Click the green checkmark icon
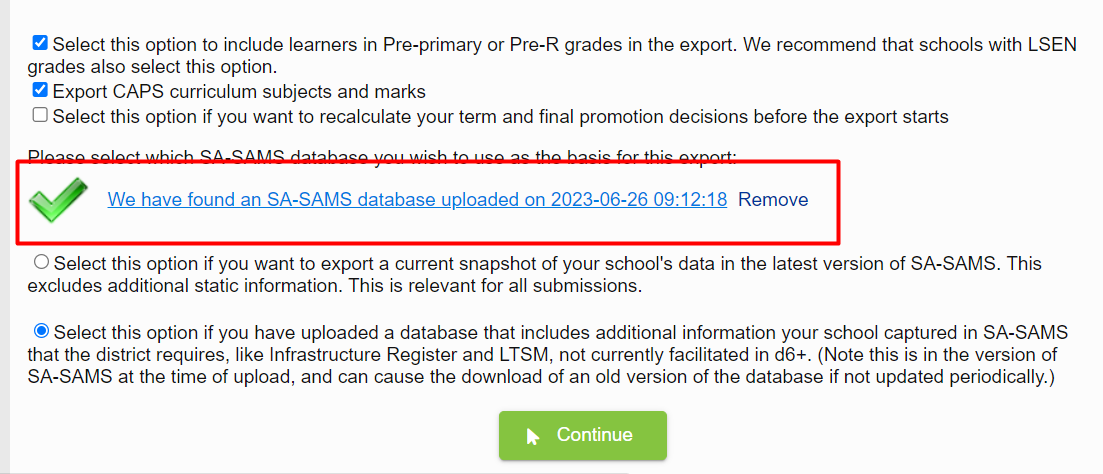 pyautogui.click(x=58, y=200)
